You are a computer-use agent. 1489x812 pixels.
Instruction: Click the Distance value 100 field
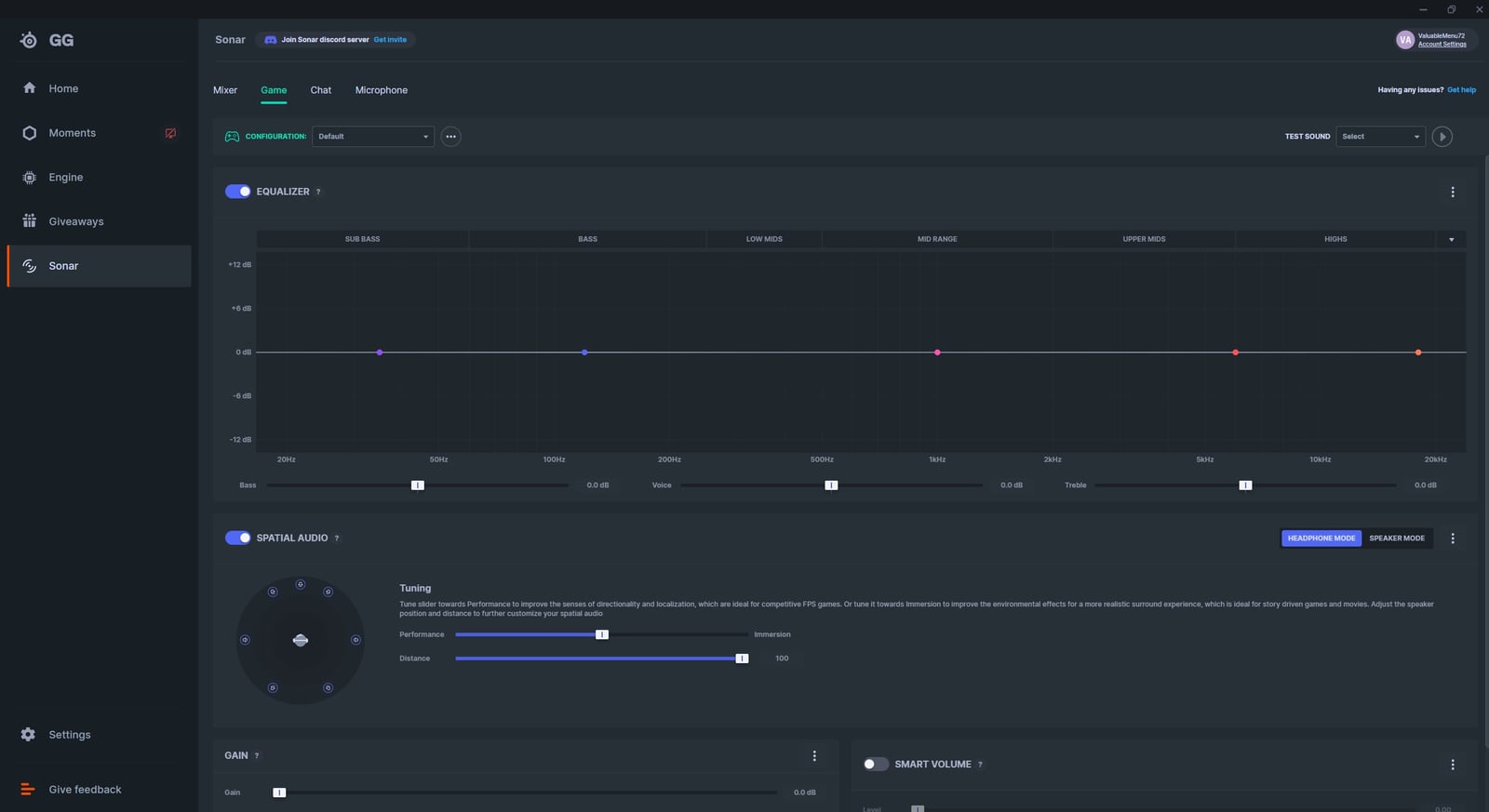coord(782,659)
